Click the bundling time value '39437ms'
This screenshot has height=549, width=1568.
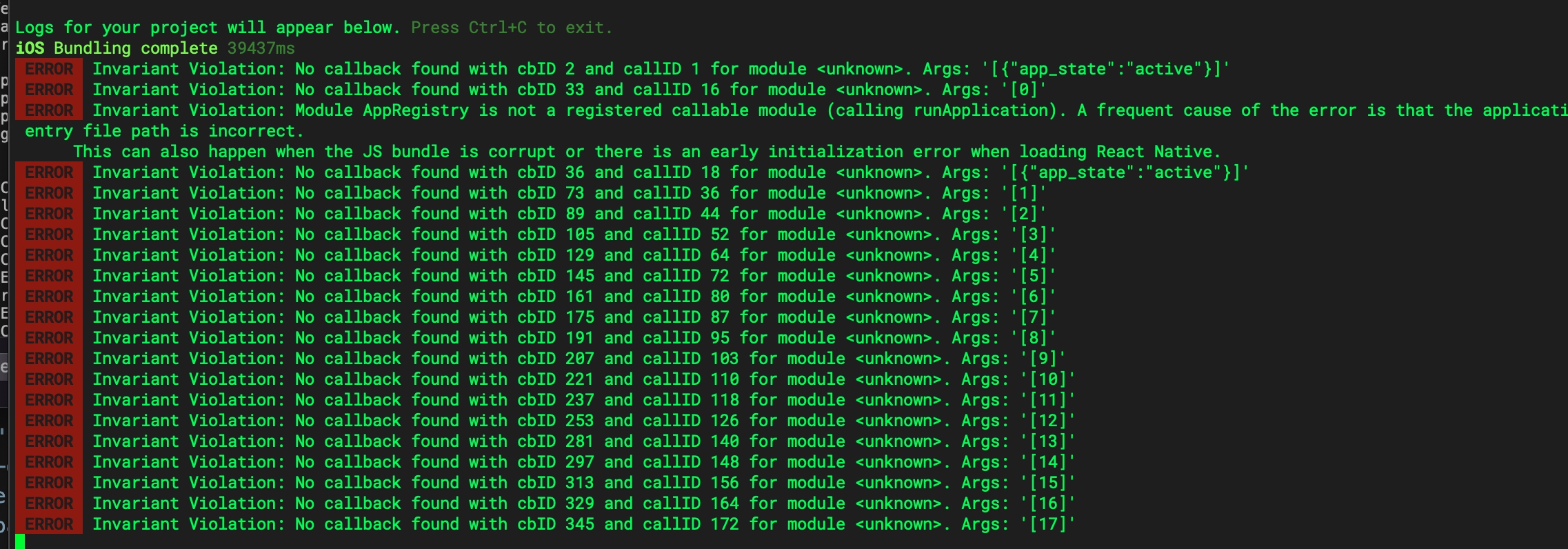261,48
